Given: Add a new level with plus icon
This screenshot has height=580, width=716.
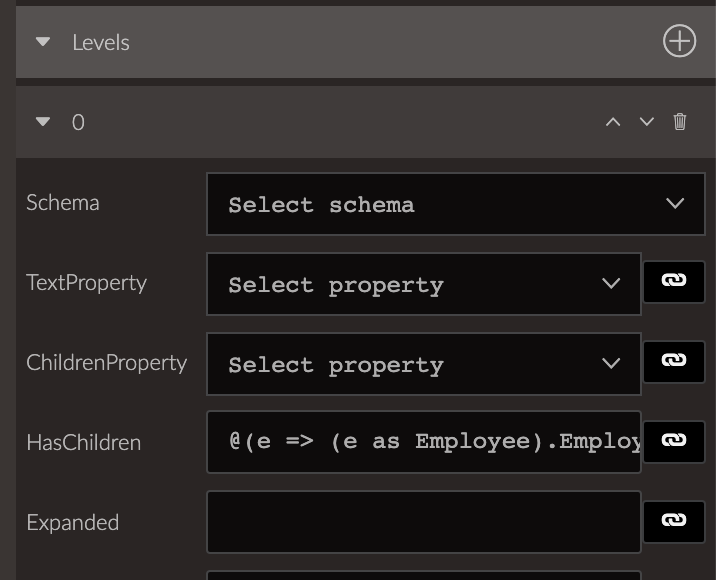Looking at the screenshot, I should [679, 41].
